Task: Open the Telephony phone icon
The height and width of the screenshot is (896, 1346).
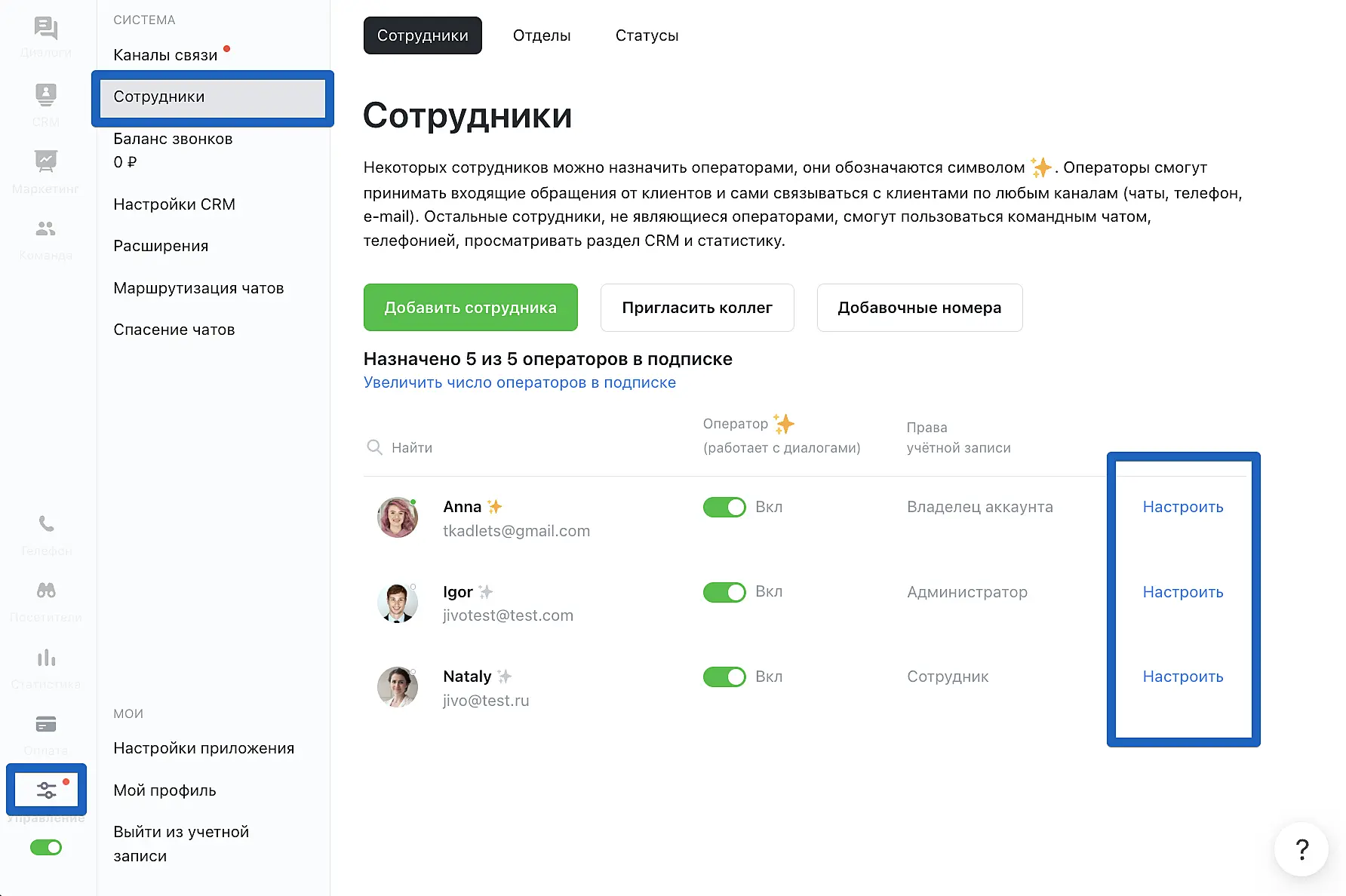Action: click(x=46, y=524)
